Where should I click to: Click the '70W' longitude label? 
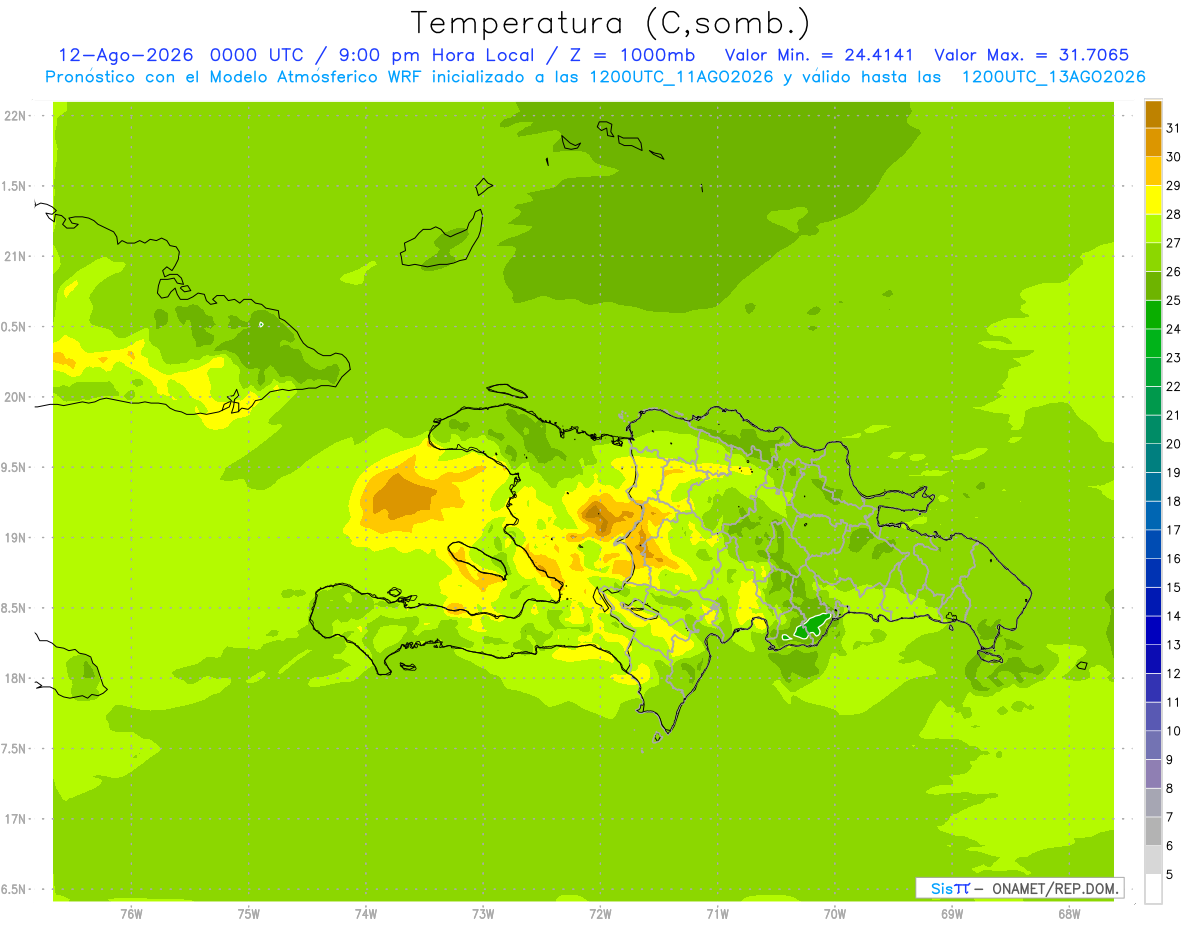click(x=835, y=913)
